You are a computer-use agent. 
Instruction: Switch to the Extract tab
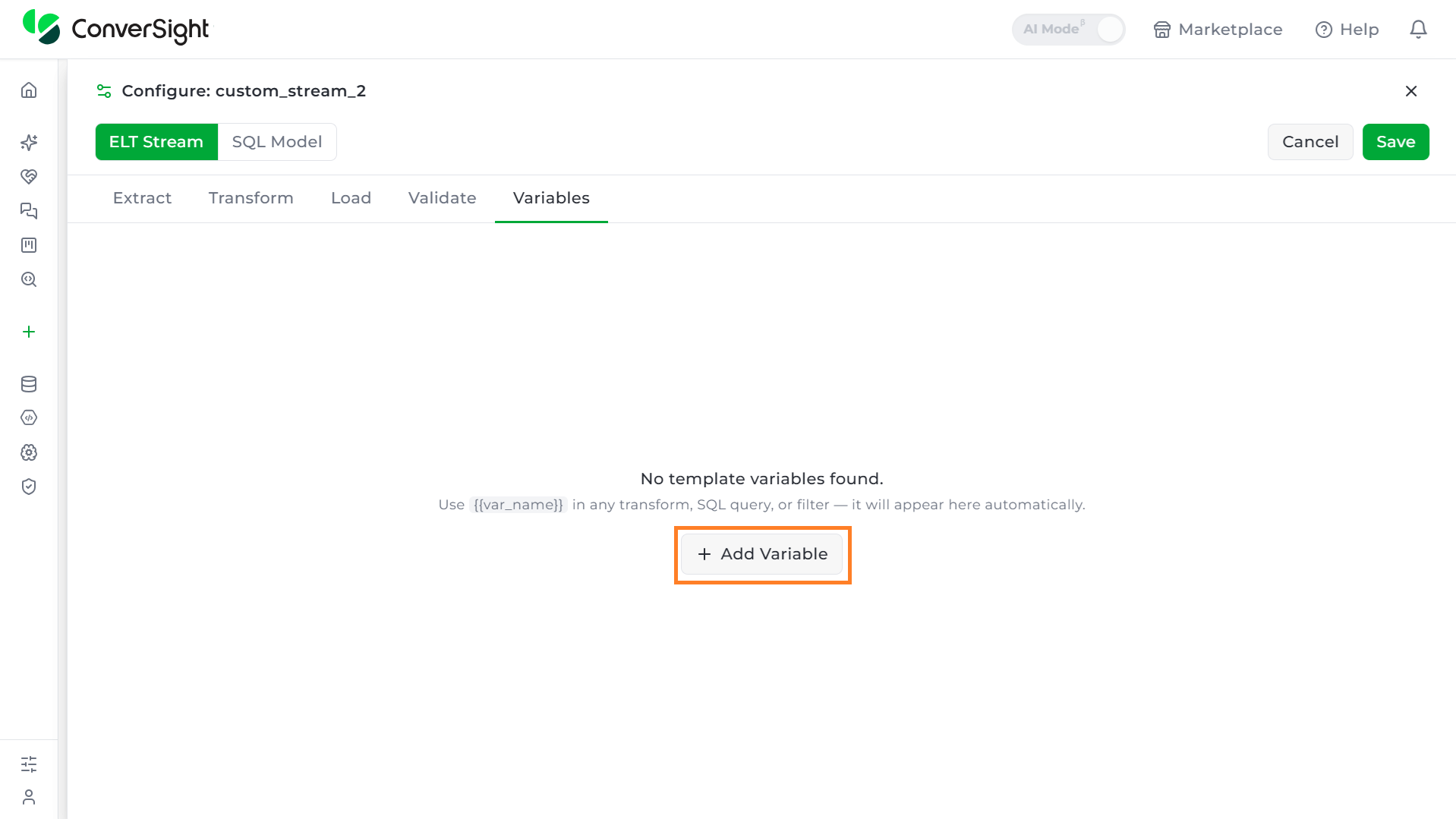tap(142, 198)
